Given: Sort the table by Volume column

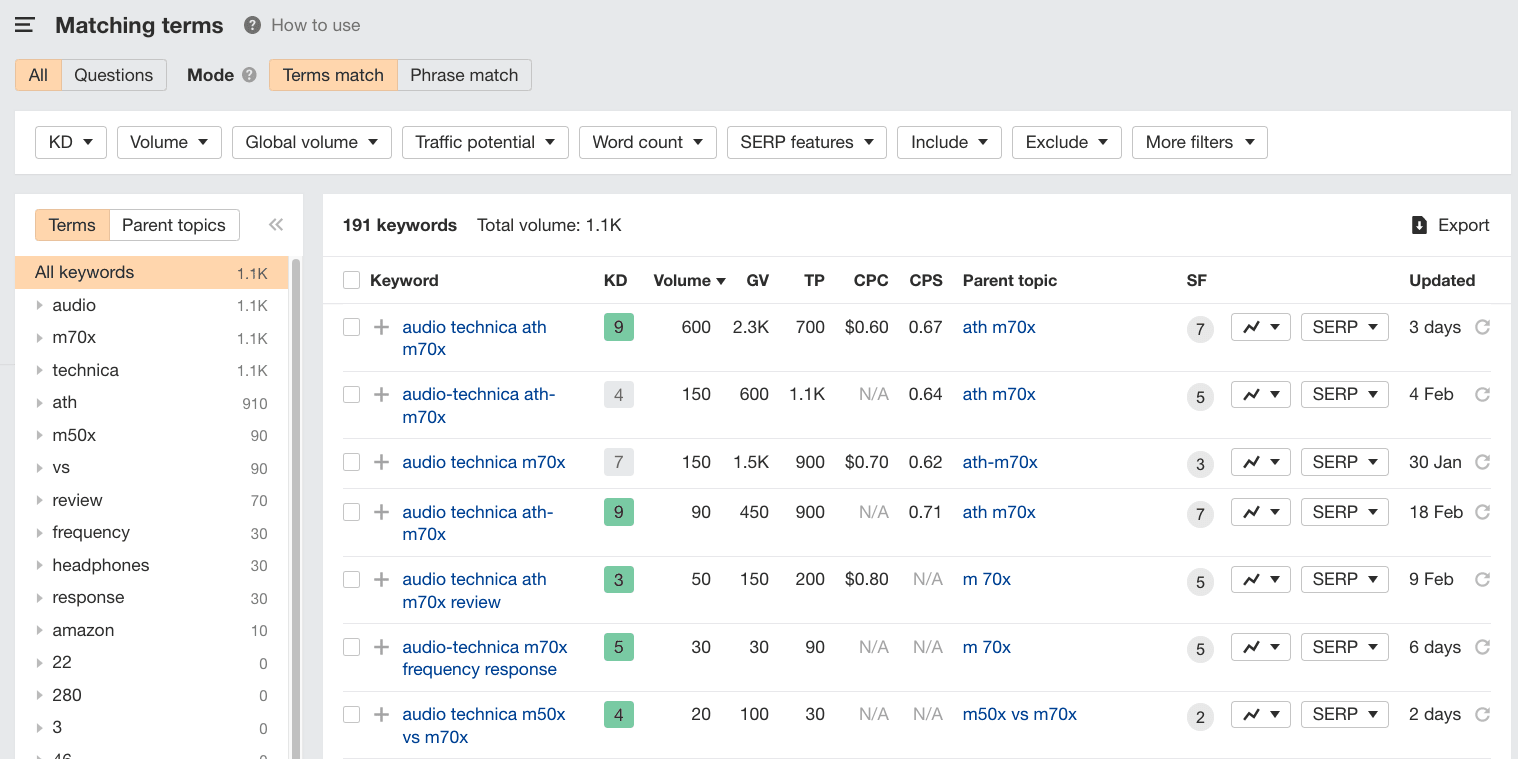Looking at the screenshot, I should tap(689, 280).
